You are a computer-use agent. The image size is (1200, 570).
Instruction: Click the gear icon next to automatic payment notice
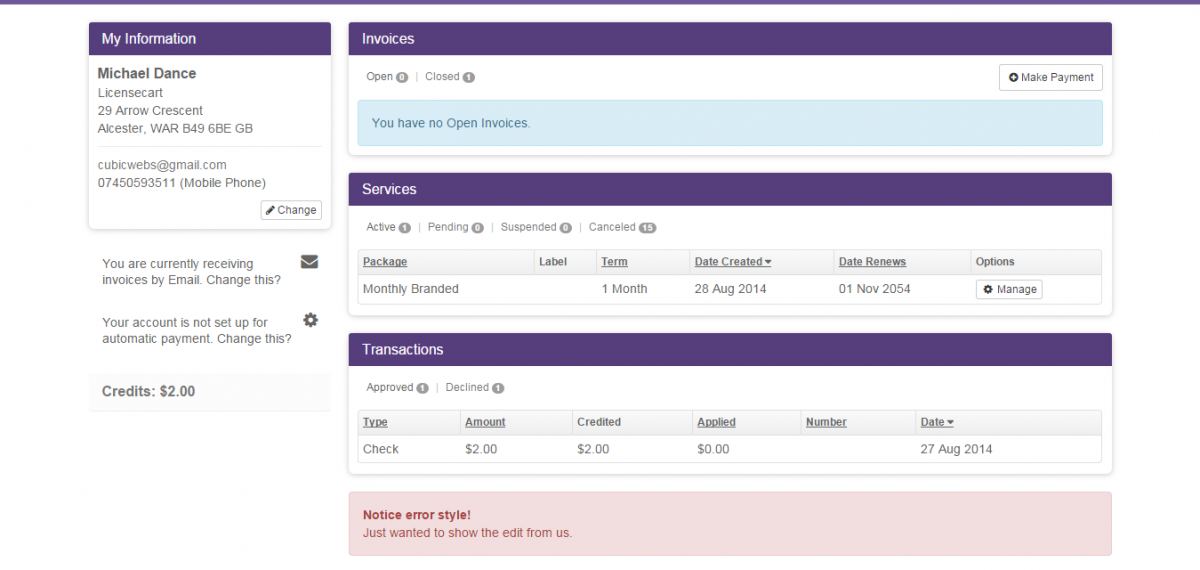pyautogui.click(x=310, y=320)
